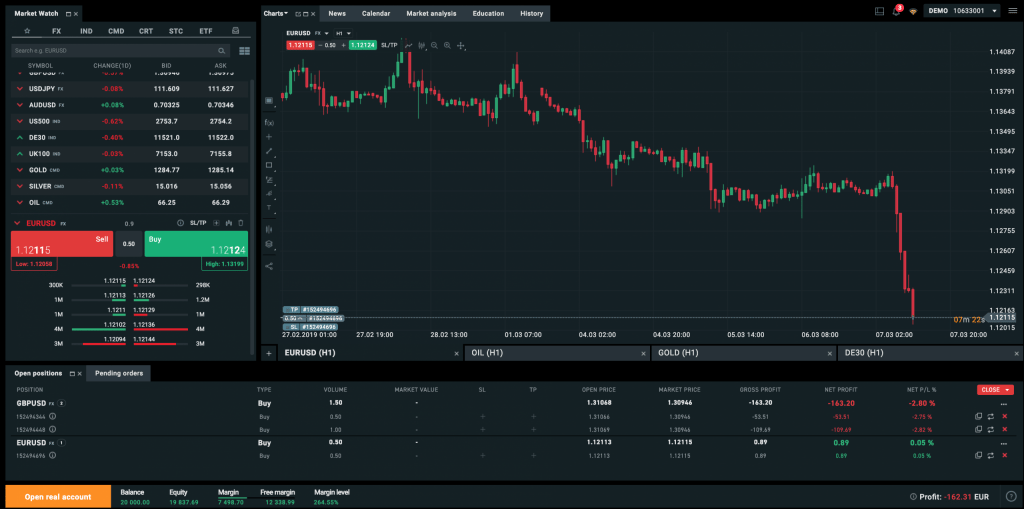The width and height of the screenshot is (1024, 509).
Task: Select the FX category tab
Action: 56,31
